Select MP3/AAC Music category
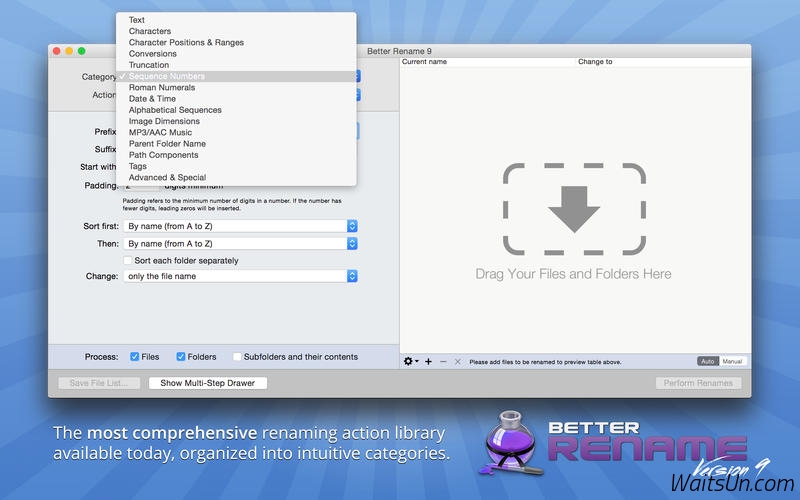 click(x=236, y=132)
